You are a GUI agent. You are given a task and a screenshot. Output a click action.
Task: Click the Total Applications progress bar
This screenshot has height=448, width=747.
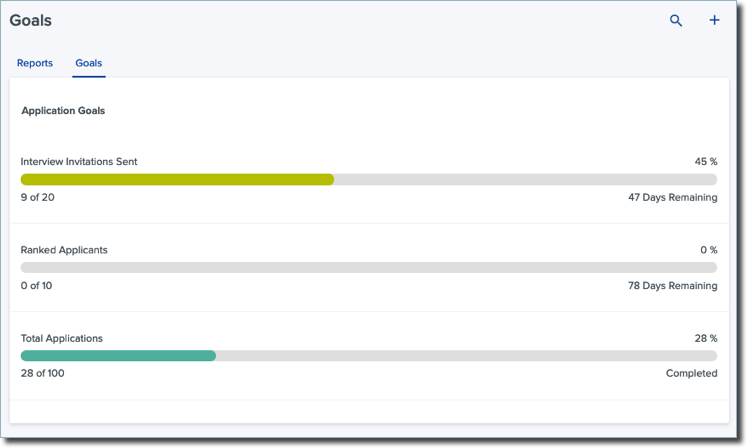pos(369,356)
